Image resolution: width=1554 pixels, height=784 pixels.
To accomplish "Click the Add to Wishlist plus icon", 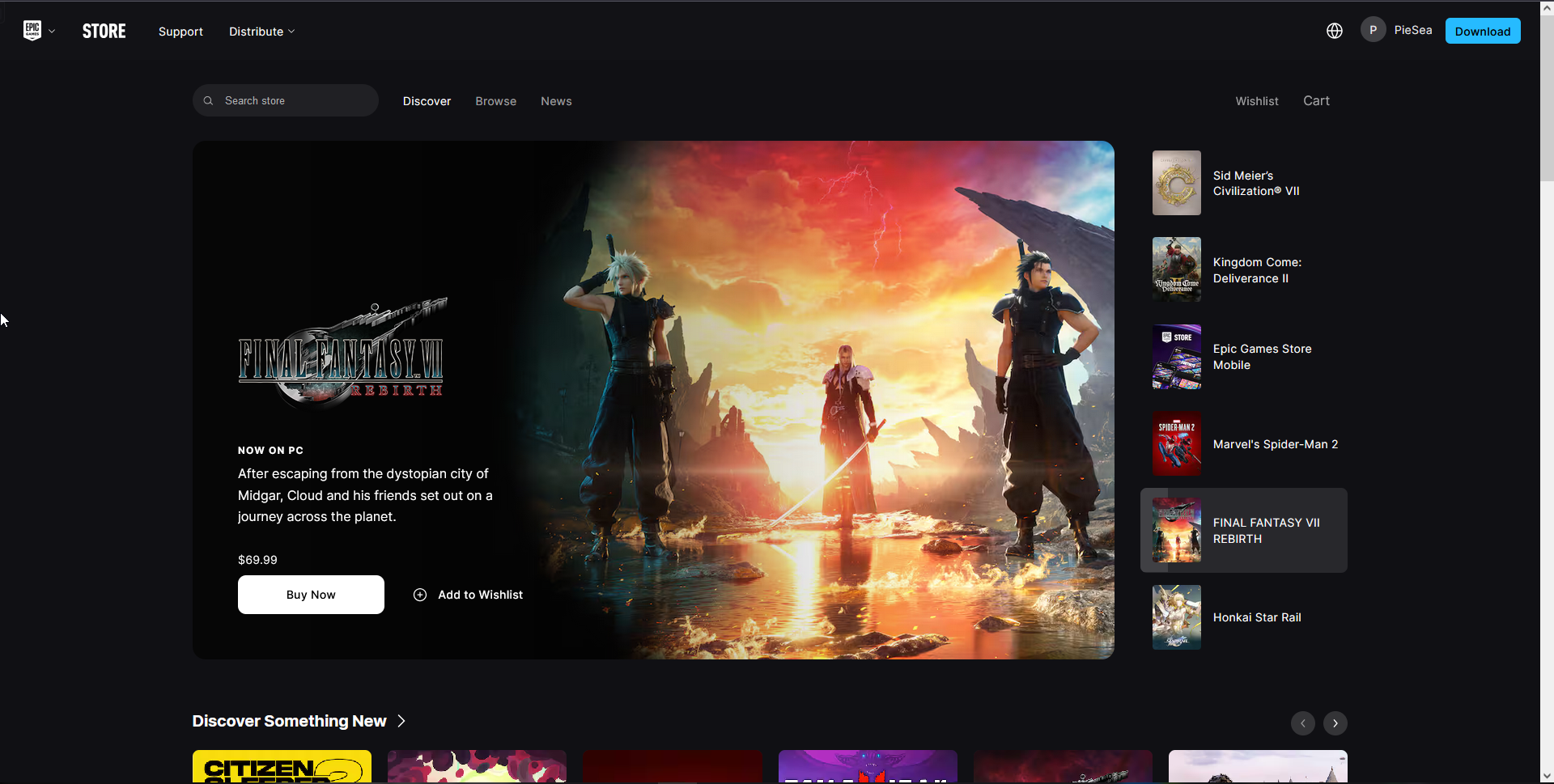I will 420,595.
